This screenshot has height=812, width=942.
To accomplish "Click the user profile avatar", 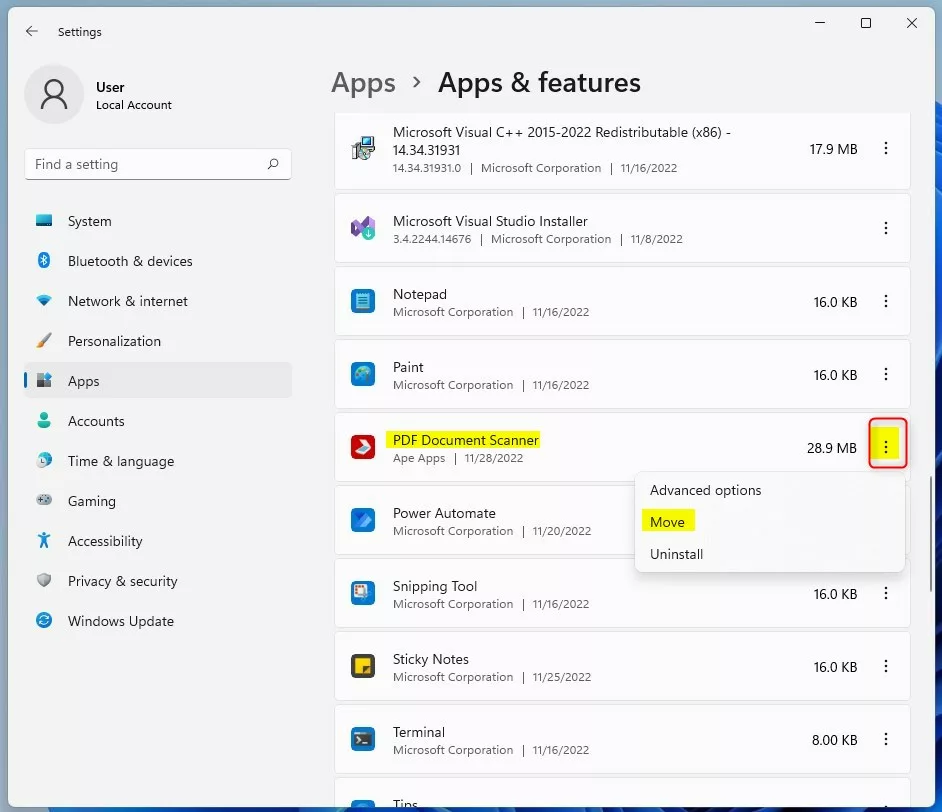I will [54, 94].
